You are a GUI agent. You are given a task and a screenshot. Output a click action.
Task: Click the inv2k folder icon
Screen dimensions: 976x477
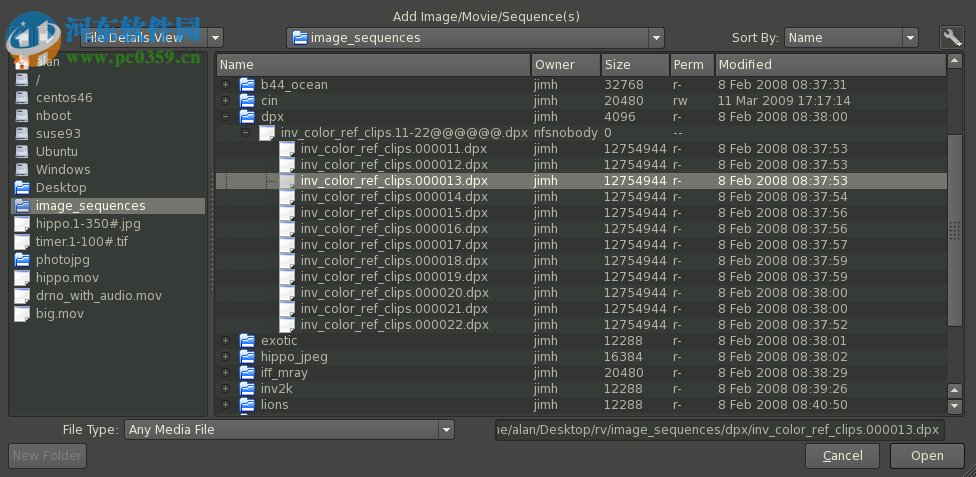(x=247, y=389)
